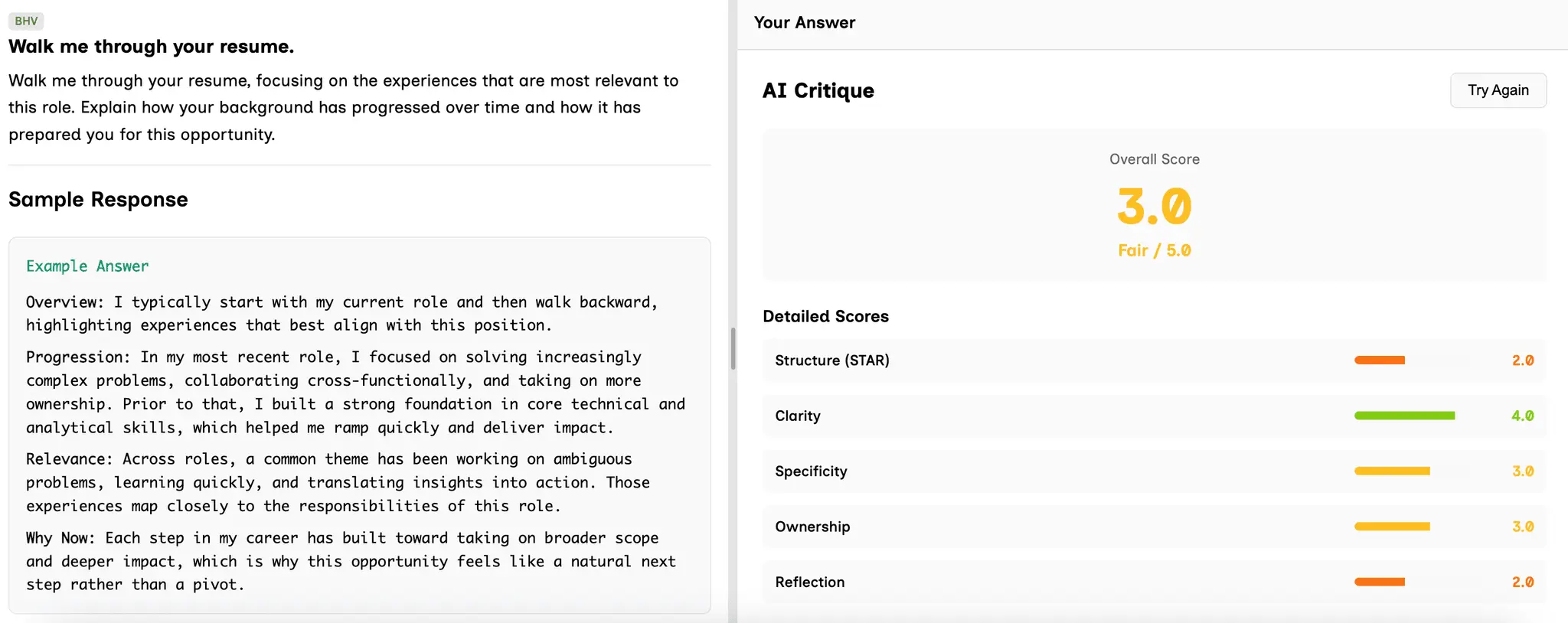The height and width of the screenshot is (623, 1568).
Task: Click the Example Answer label
Action: (x=87, y=266)
